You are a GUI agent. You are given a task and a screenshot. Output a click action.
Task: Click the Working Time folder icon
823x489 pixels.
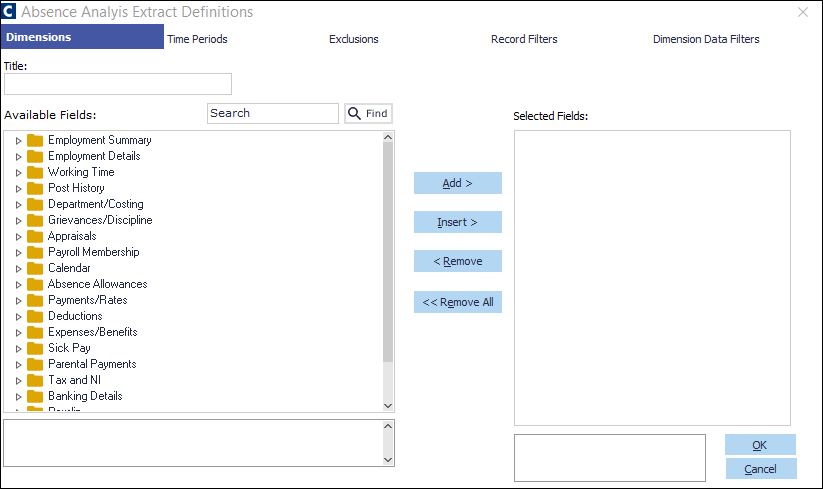coord(35,173)
